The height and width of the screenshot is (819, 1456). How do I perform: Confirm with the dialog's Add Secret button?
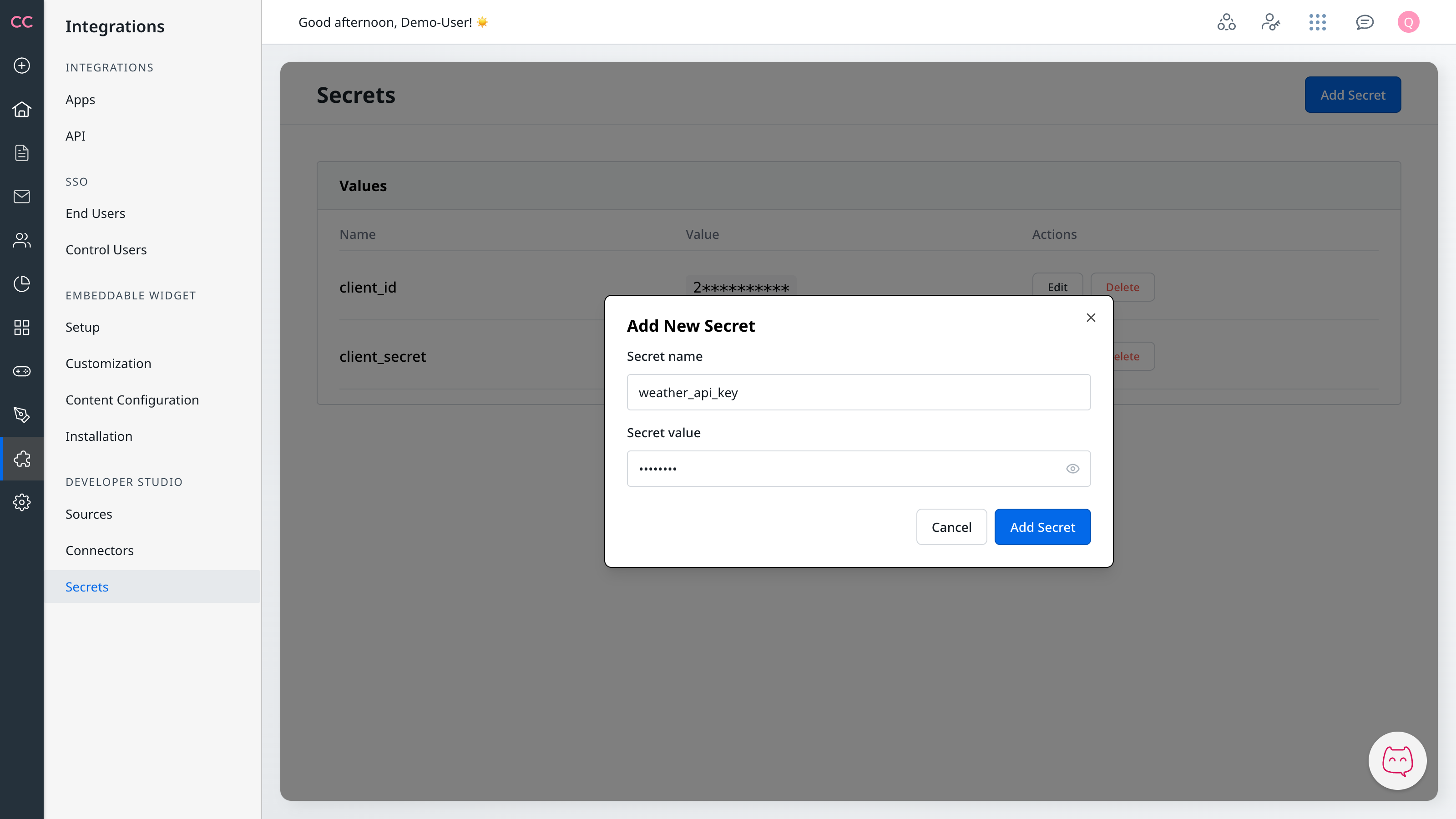coord(1042,527)
